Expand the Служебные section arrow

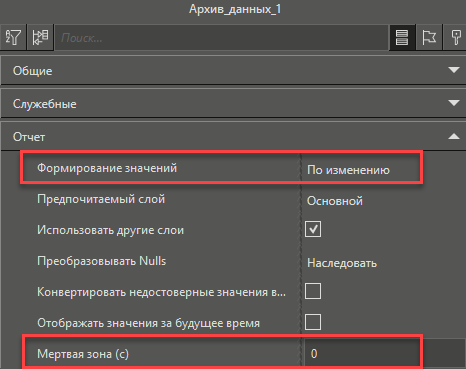point(454,103)
